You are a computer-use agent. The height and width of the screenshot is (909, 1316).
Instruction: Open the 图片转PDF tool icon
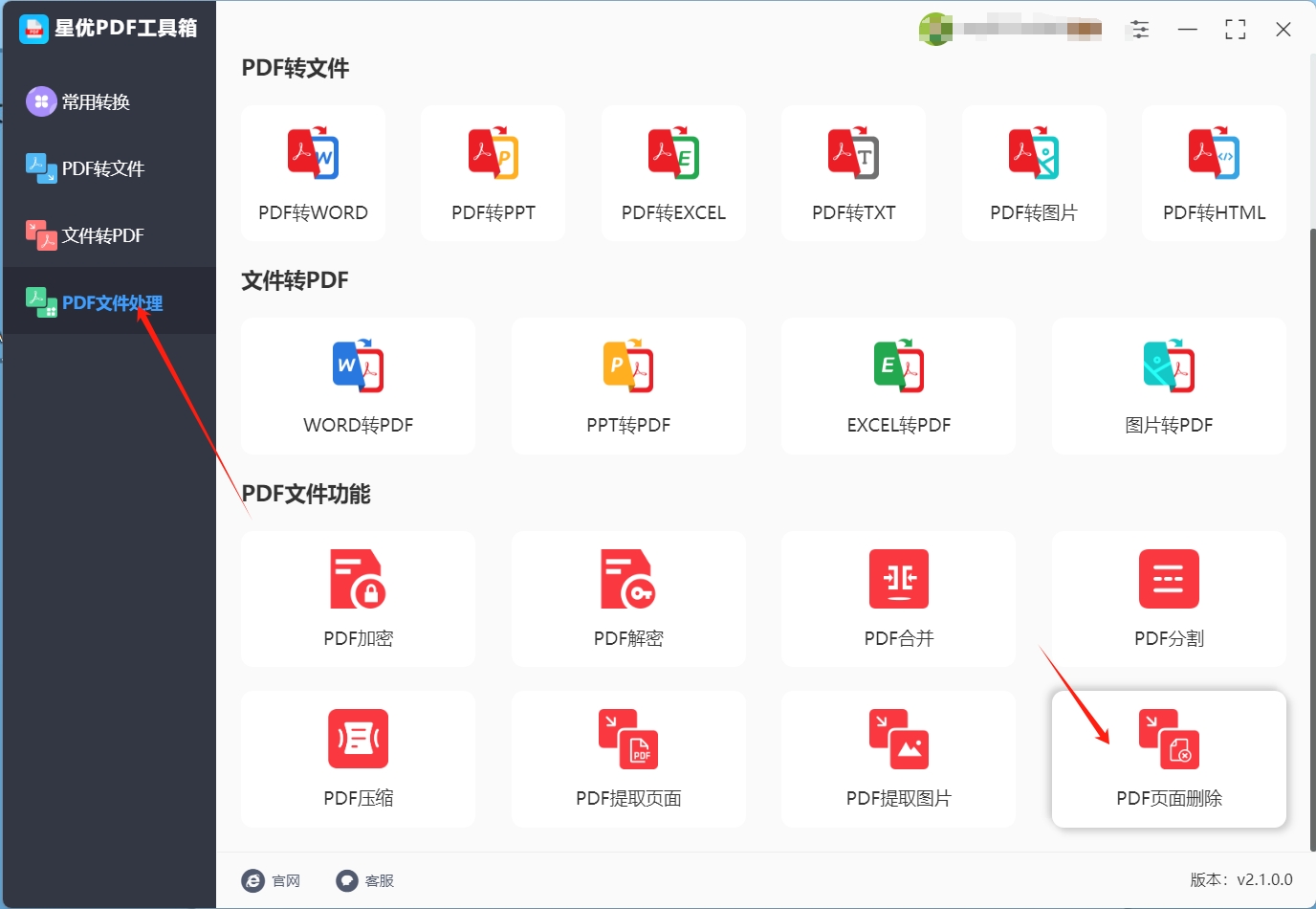click(1169, 366)
